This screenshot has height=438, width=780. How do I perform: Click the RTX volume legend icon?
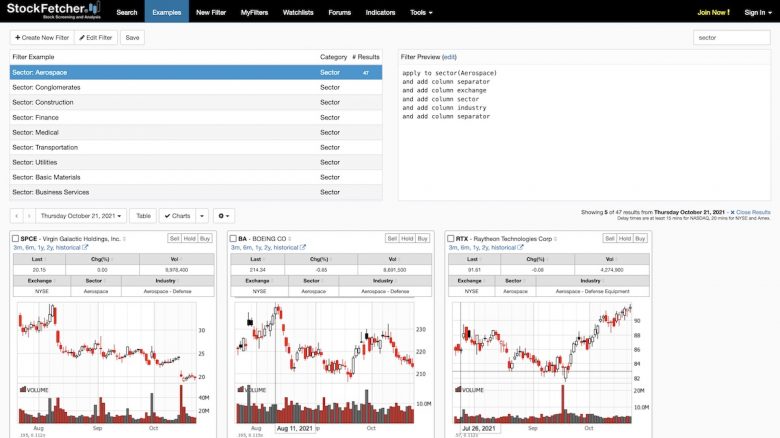click(x=458, y=389)
